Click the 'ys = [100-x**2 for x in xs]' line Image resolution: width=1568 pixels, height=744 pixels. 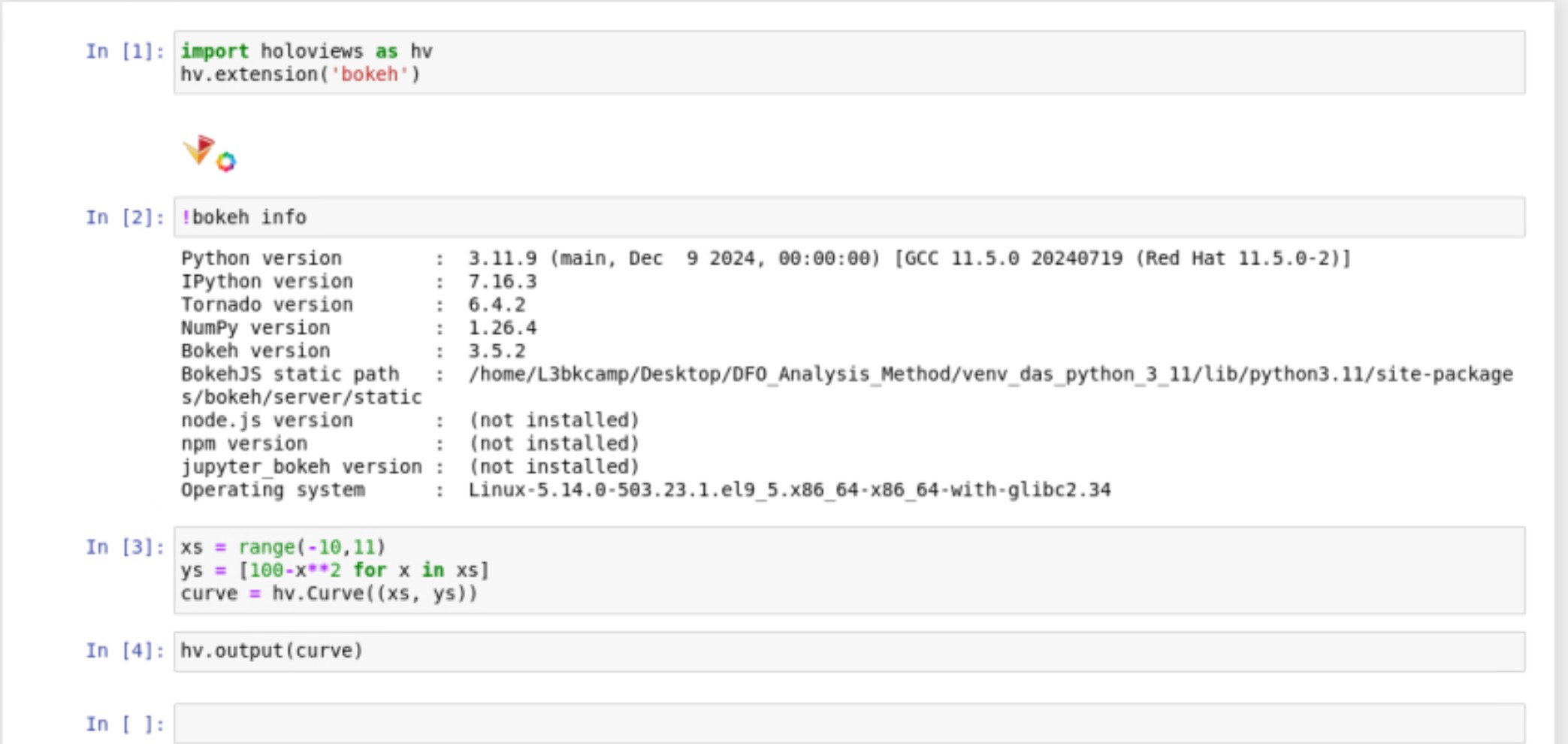click(x=335, y=570)
